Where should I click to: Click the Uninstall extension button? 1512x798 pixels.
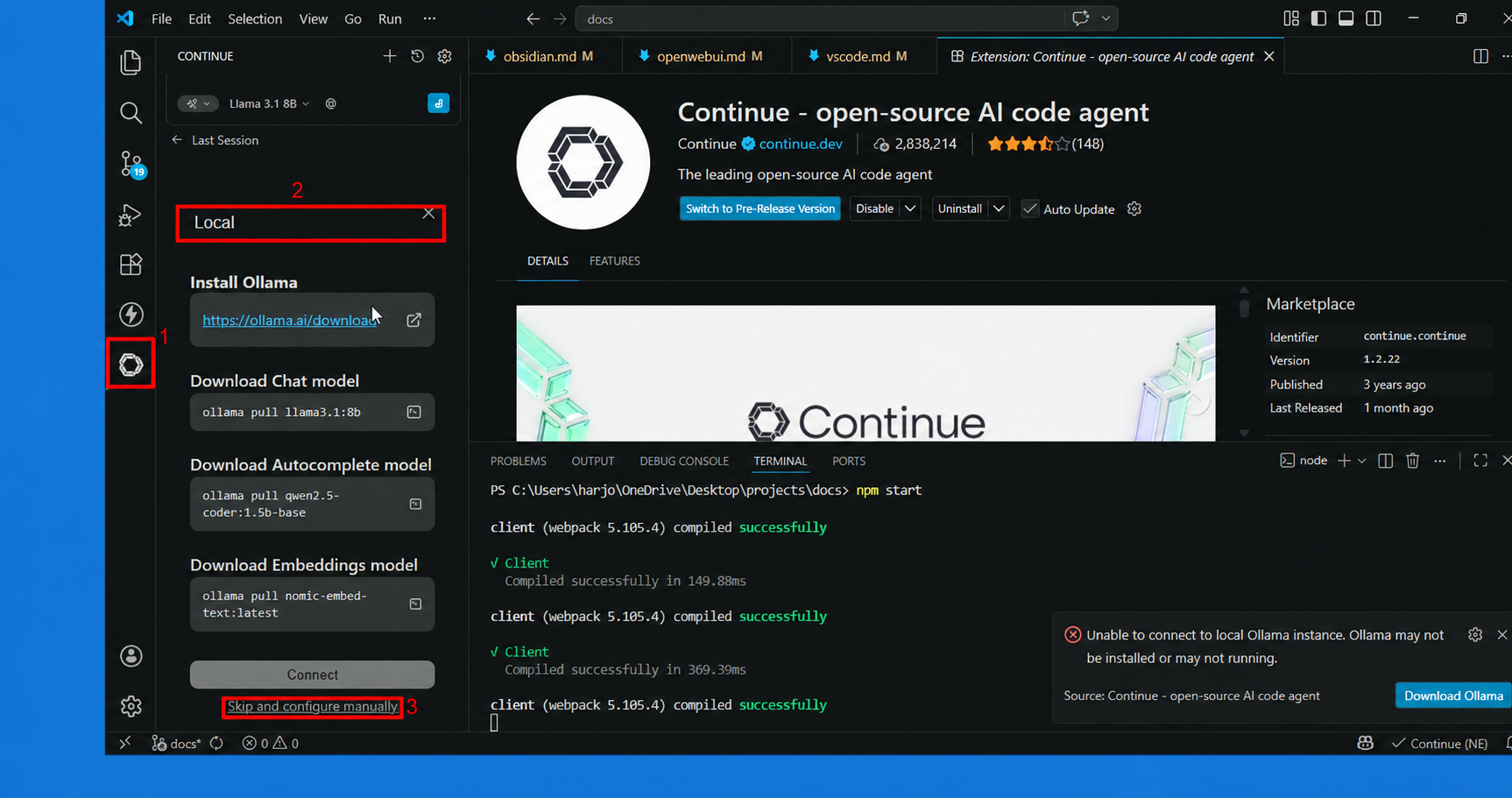pos(960,208)
